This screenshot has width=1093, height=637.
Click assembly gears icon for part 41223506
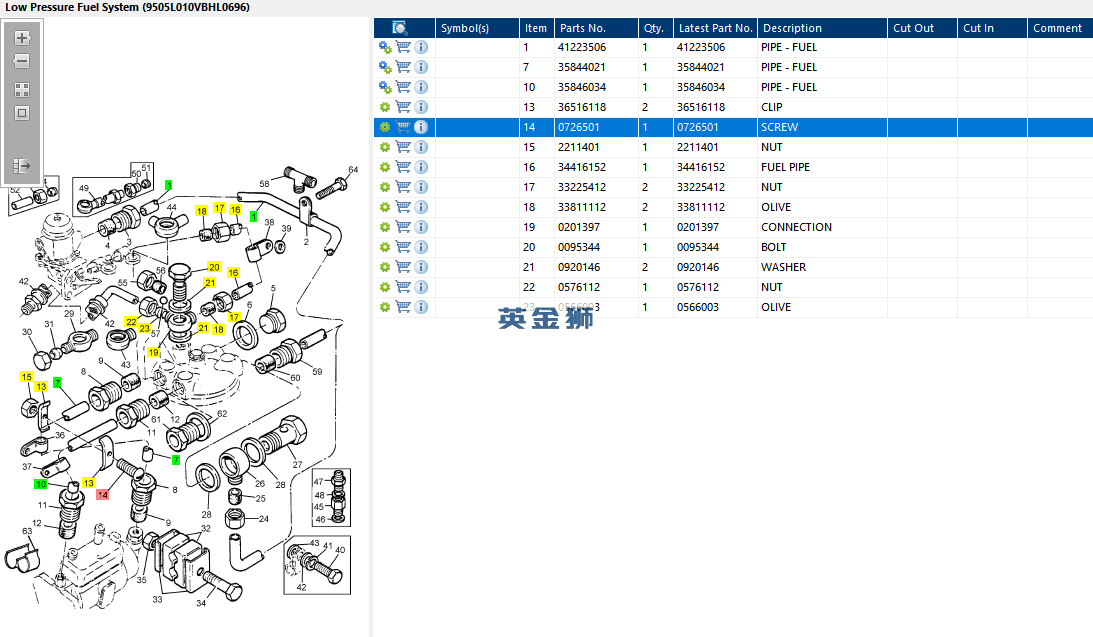[x=385, y=47]
